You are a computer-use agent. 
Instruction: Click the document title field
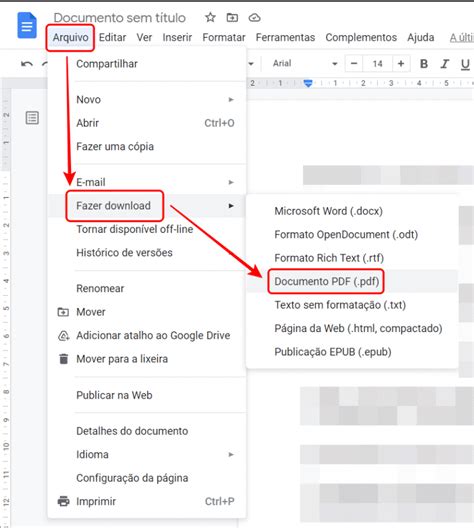pyautogui.click(x=120, y=18)
